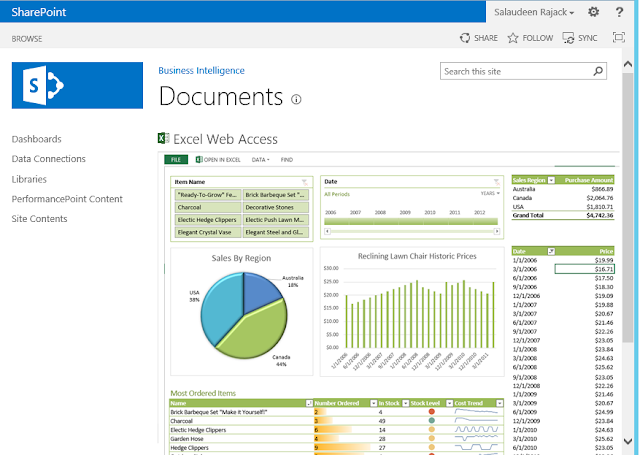
Task: Open the FILE tab in Excel viewer
Action: (176, 160)
